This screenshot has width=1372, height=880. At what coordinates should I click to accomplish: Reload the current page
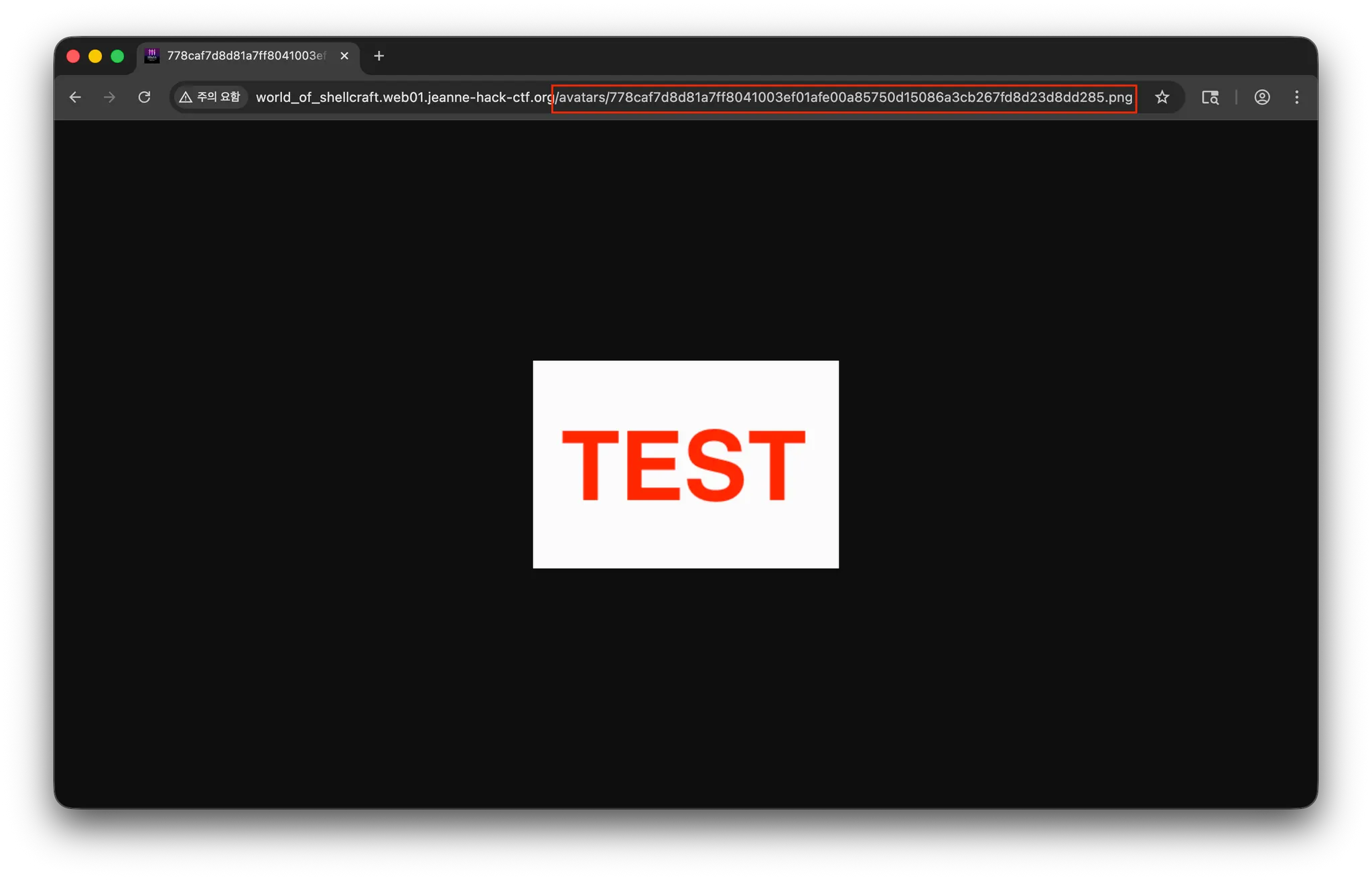(144, 97)
